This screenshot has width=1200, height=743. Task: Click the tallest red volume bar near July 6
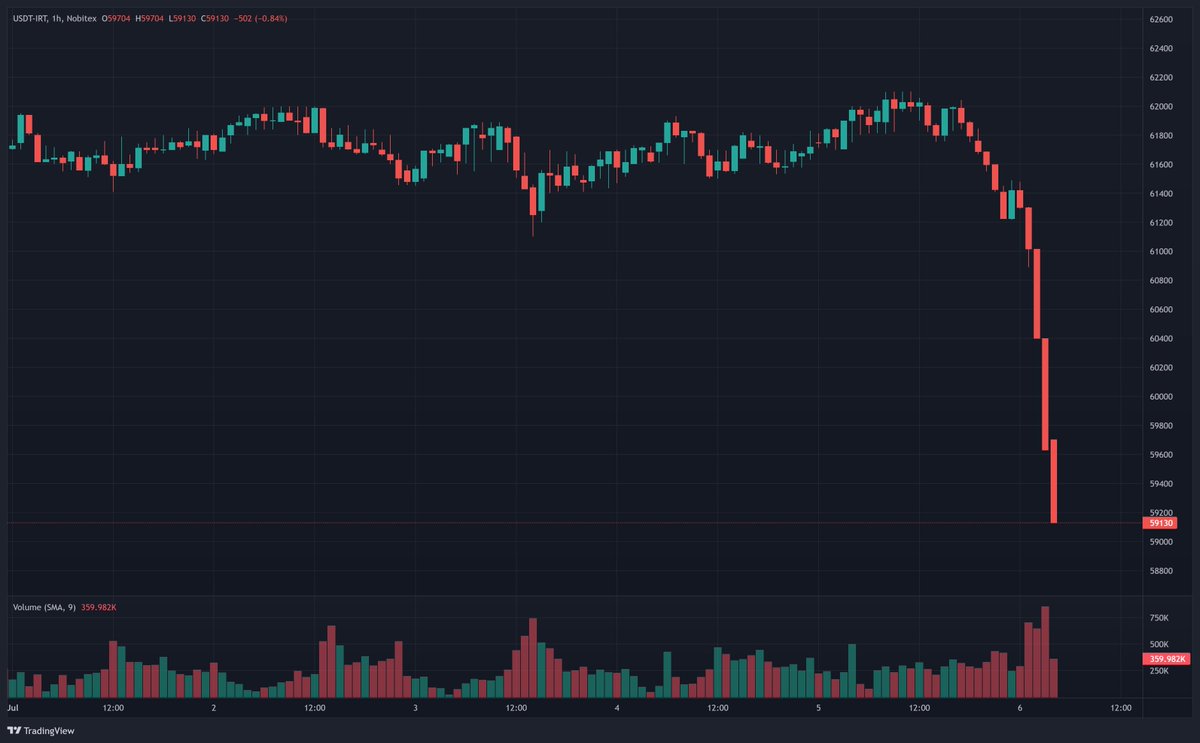1044,650
